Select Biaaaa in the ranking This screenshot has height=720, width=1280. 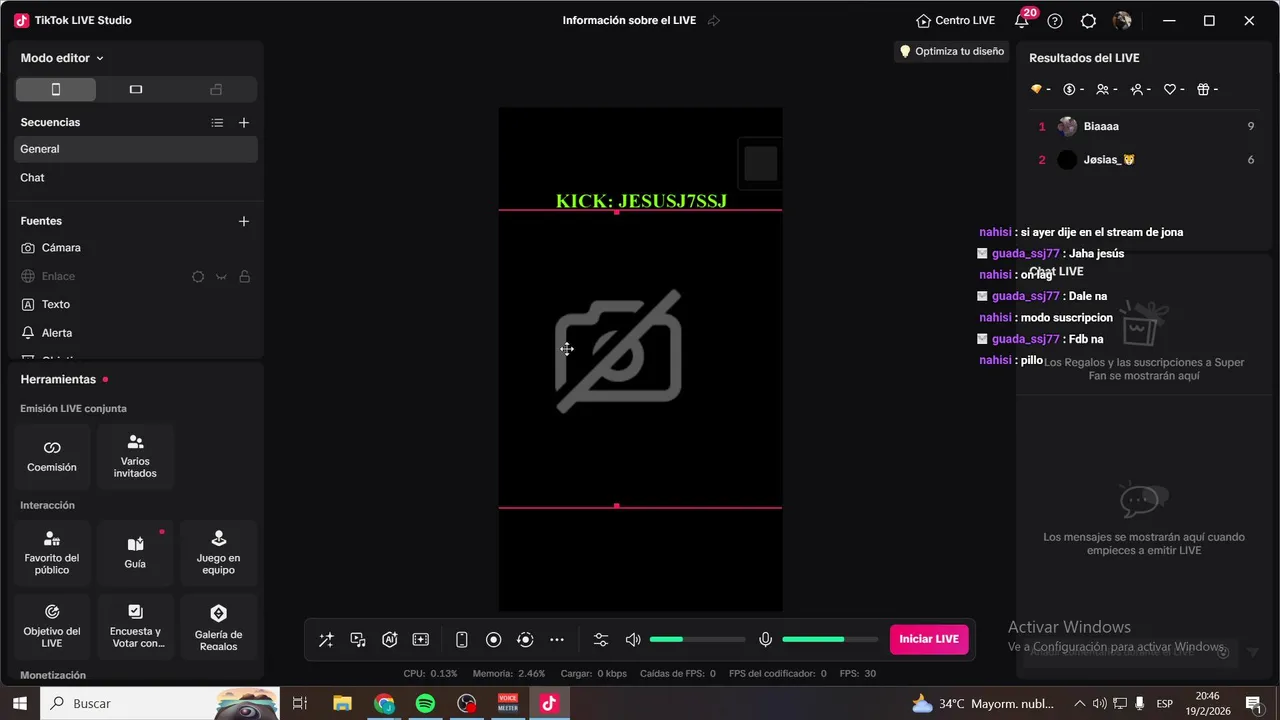[x=1146, y=127]
